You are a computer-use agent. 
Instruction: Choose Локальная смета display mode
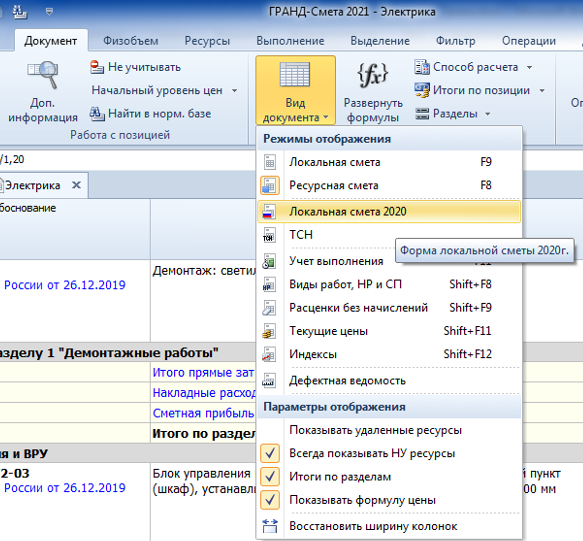click(x=389, y=162)
